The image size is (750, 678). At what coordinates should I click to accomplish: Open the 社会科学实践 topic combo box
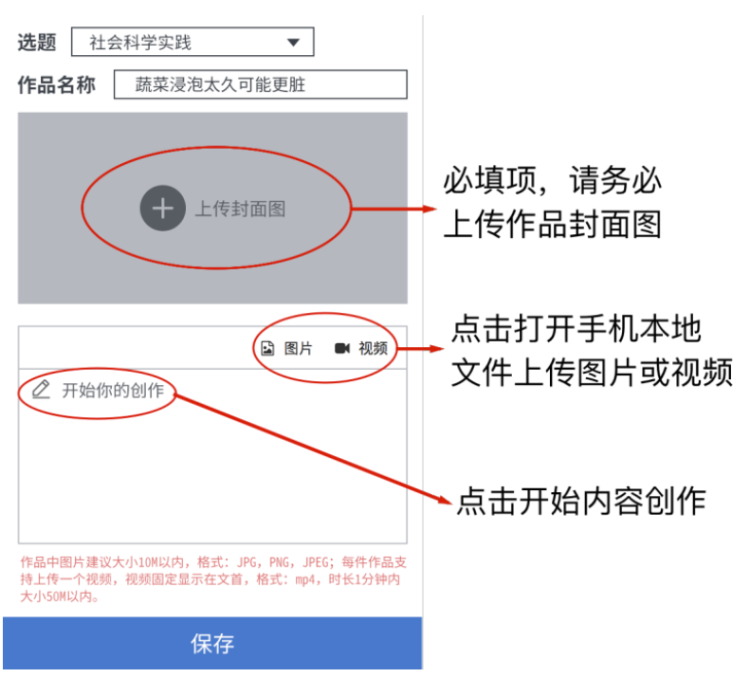pos(193,42)
